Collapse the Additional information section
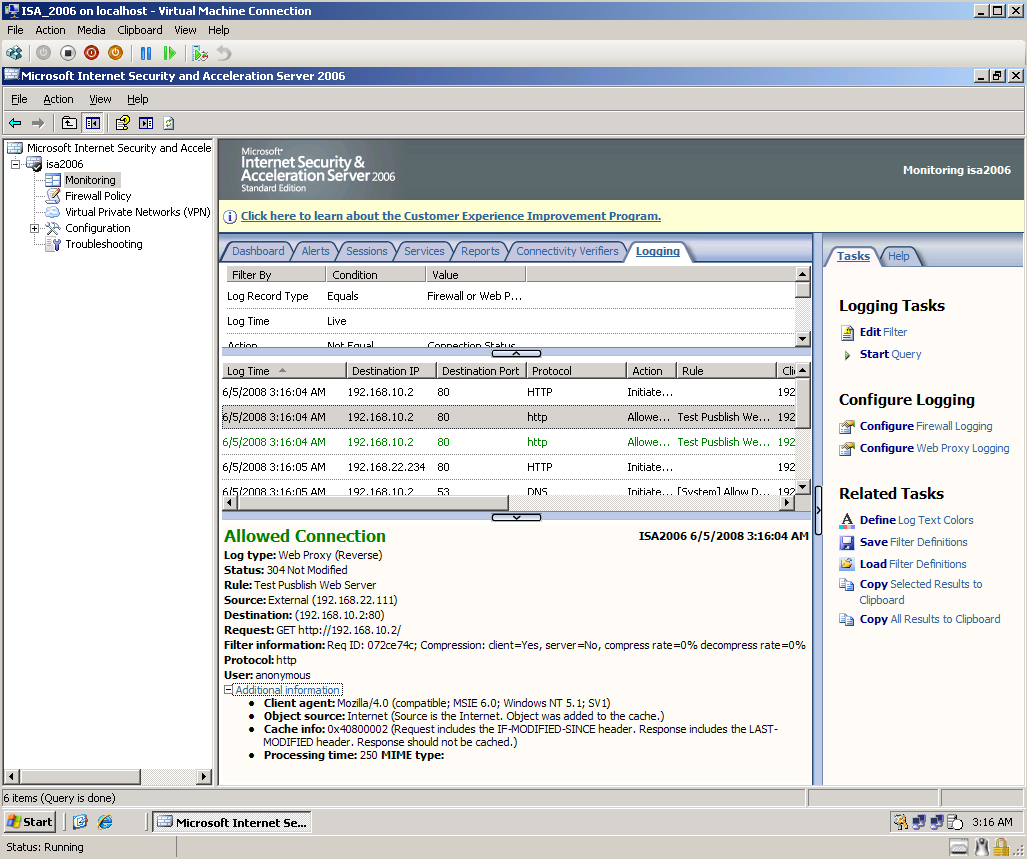This screenshot has width=1027, height=859. 228,689
